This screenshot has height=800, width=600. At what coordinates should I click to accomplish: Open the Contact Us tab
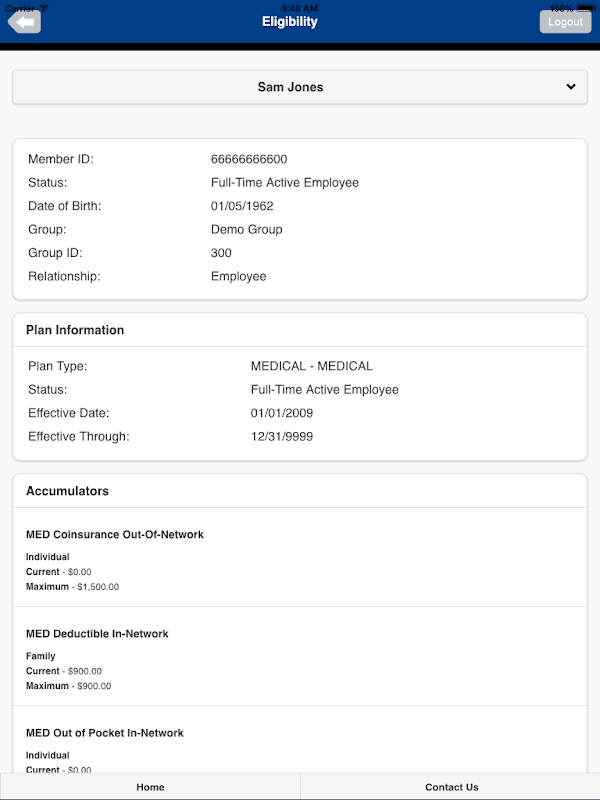(x=451, y=787)
